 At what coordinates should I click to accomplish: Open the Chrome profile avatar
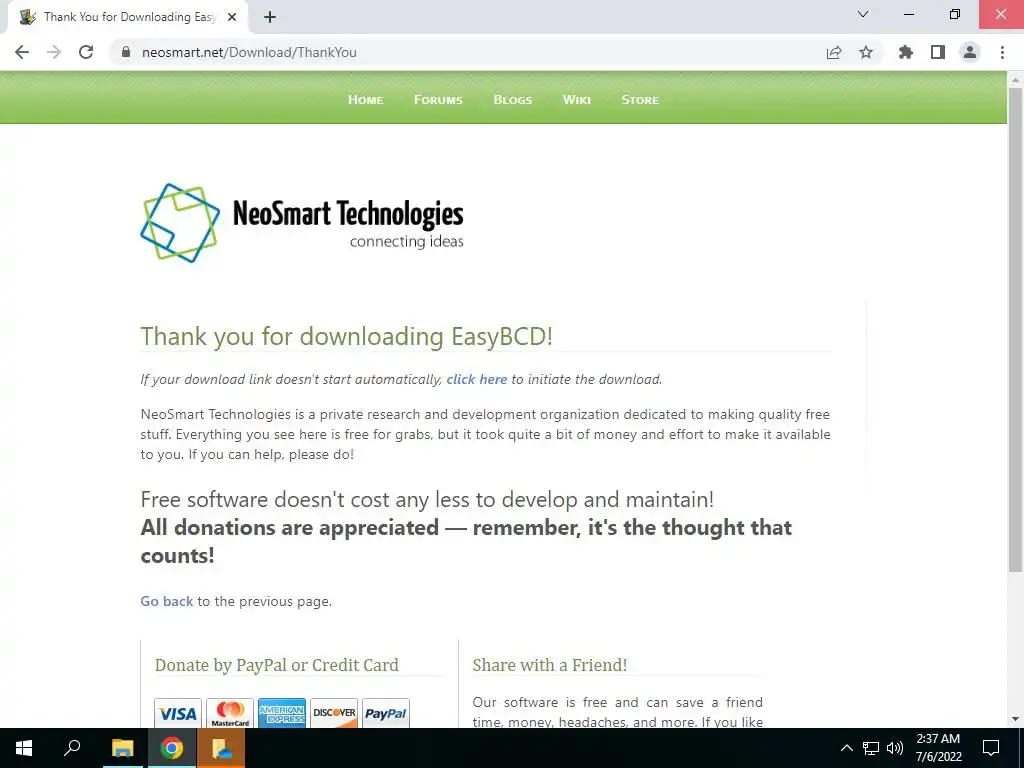(970, 52)
